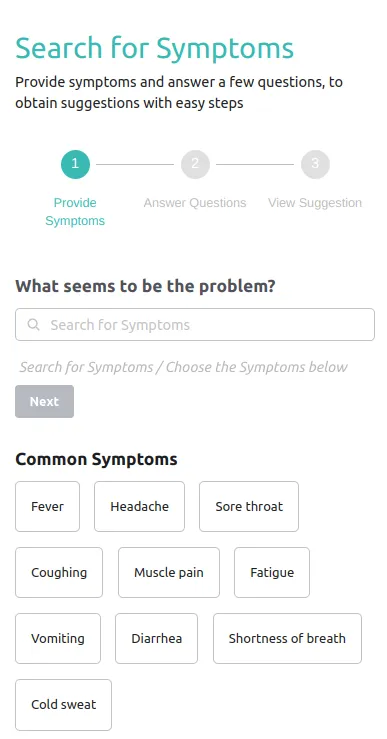Select step 1 circle indicator
Viewport: 387px width, 739px height.
(75, 164)
